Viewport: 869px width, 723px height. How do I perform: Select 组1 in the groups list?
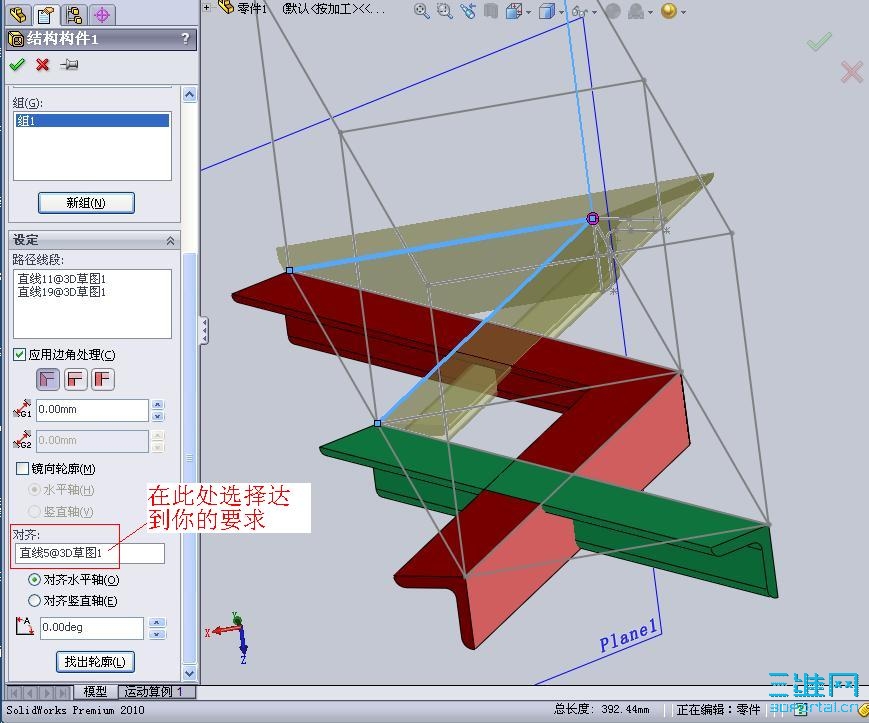pos(92,120)
